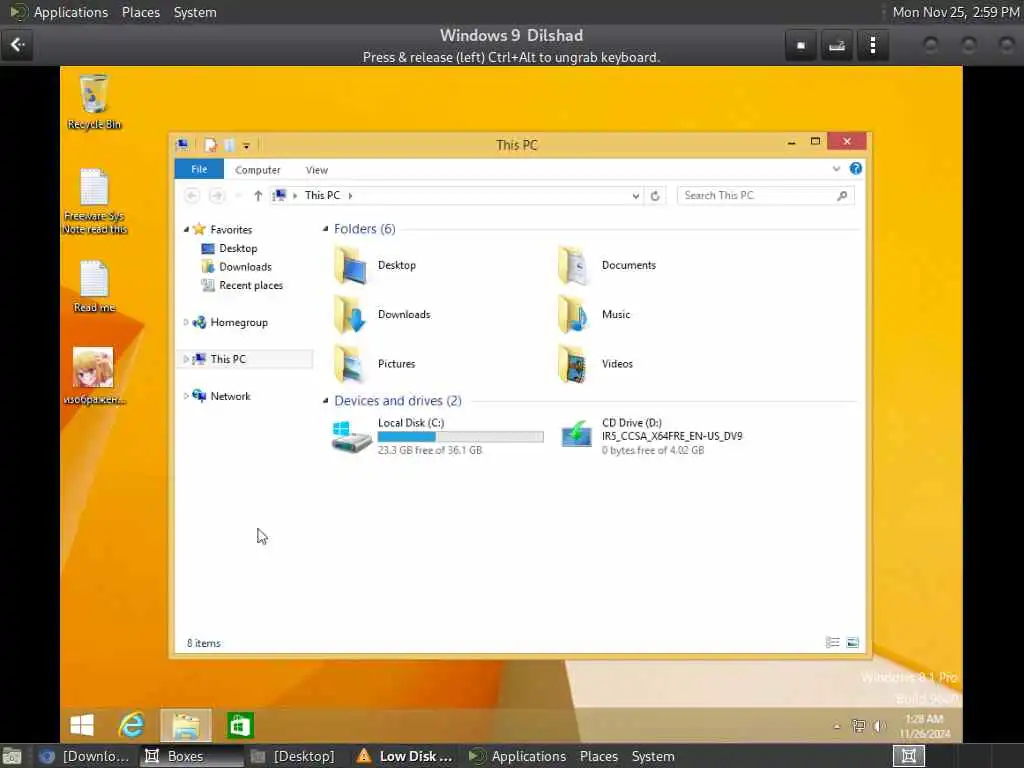Switch to details view in the status bar
The height and width of the screenshot is (768, 1024).
tap(833, 643)
